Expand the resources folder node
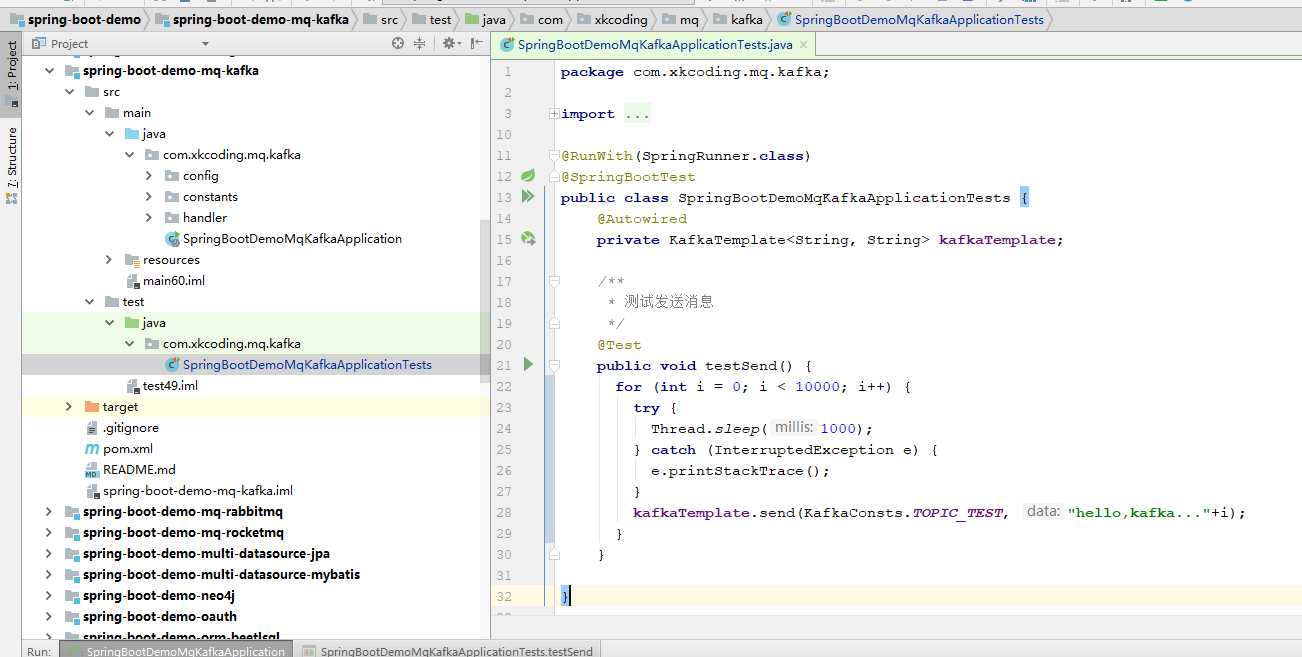This screenshot has height=657, width=1302. (x=109, y=260)
